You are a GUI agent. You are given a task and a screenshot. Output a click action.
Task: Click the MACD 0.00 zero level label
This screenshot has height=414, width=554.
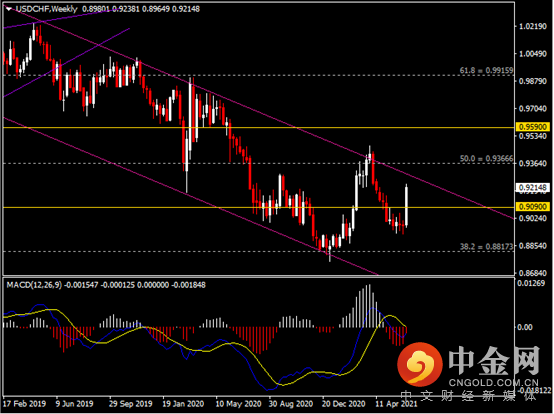pos(525,327)
